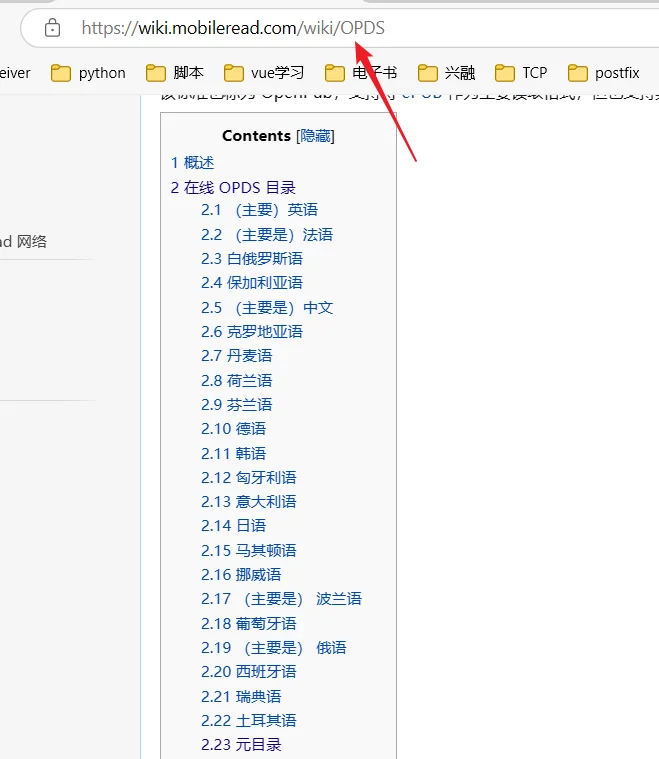The height and width of the screenshot is (759, 659).
Task: Open the 电子书 bookmarks folder
Action: pyautogui.click(x=361, y=73)
